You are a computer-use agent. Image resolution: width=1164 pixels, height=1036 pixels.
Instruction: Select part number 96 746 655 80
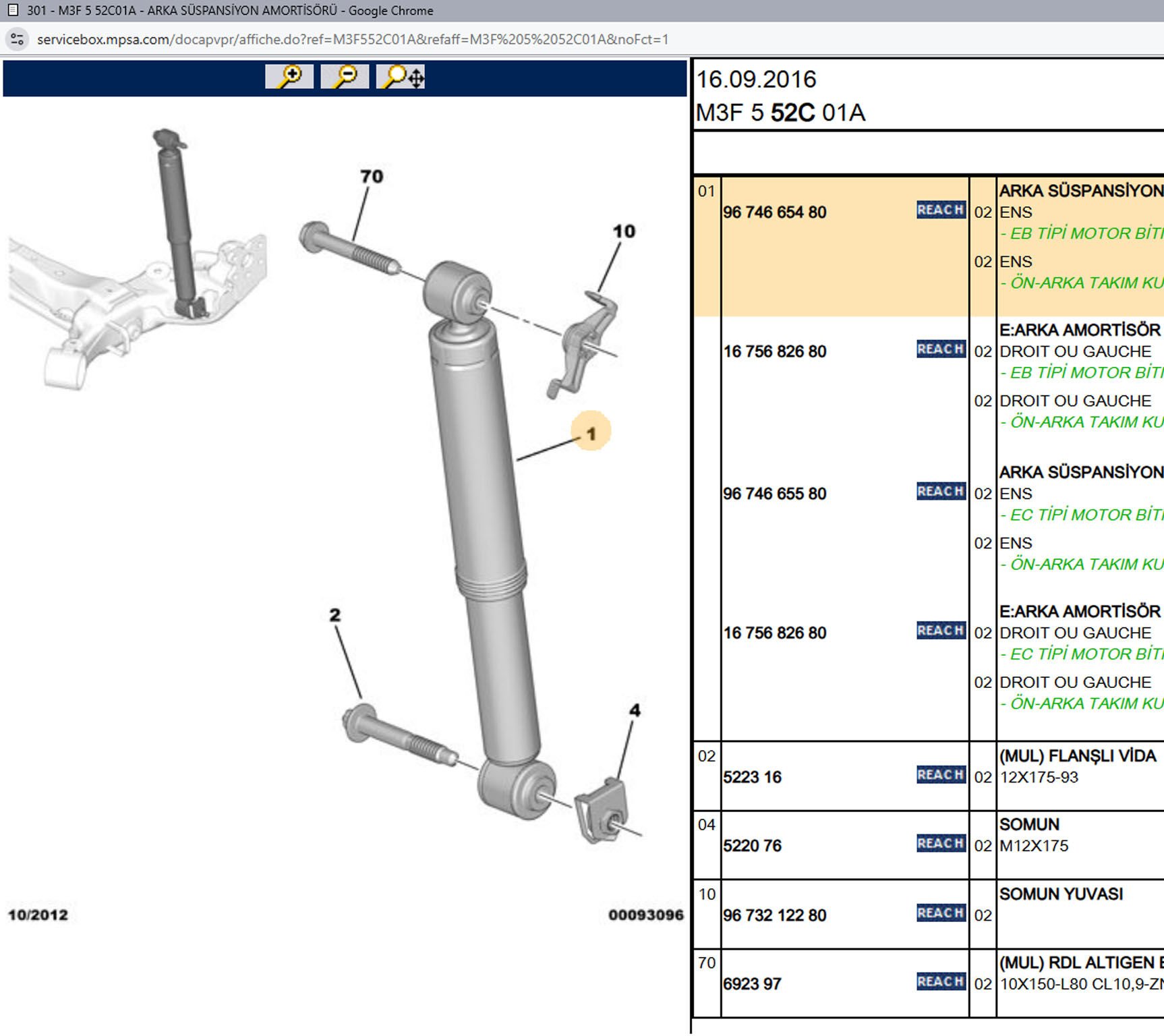point(774,494)
